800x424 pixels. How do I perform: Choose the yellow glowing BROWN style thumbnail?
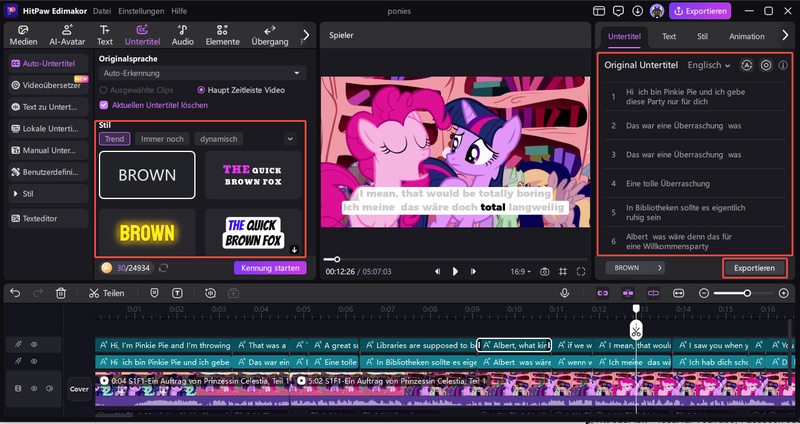147,233
